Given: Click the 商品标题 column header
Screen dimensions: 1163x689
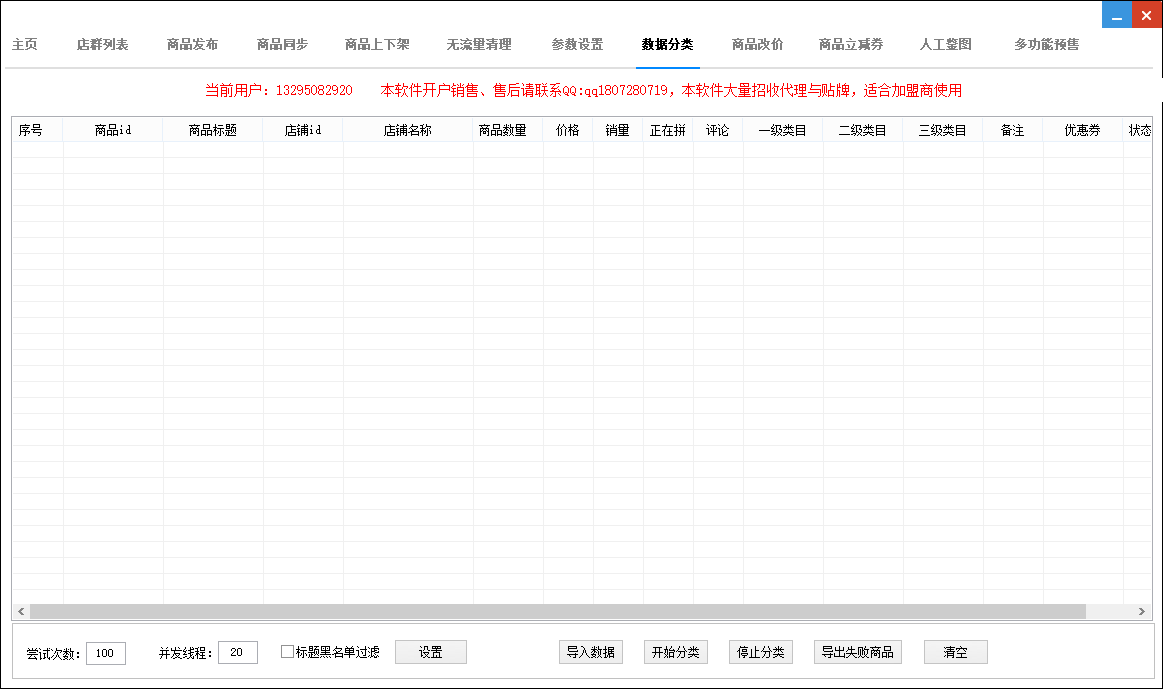Looking at the screenshot, I should [213, 130].
